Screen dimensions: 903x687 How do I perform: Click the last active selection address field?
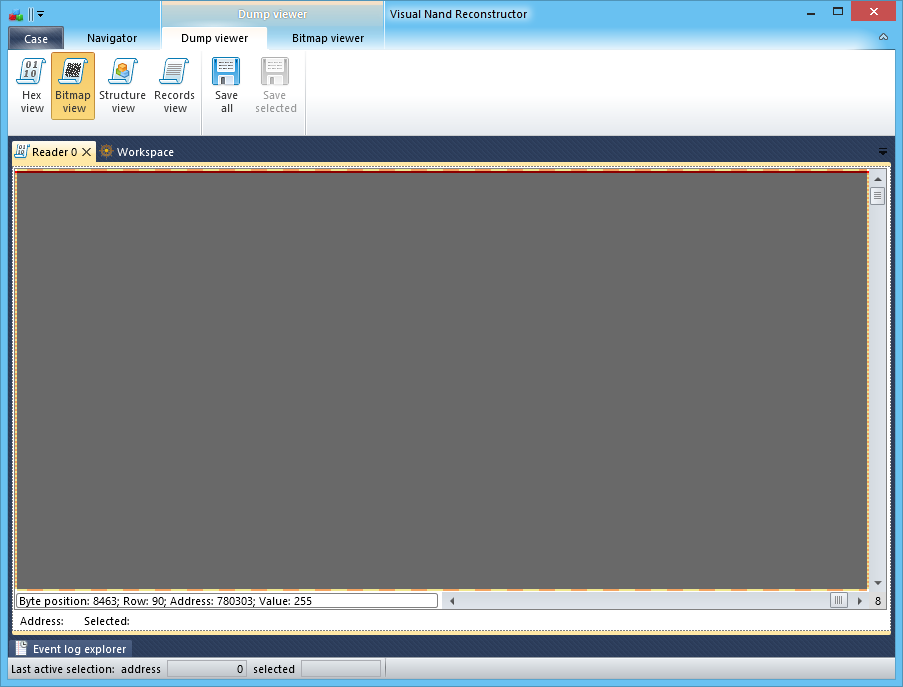click(x=207, y=669)
